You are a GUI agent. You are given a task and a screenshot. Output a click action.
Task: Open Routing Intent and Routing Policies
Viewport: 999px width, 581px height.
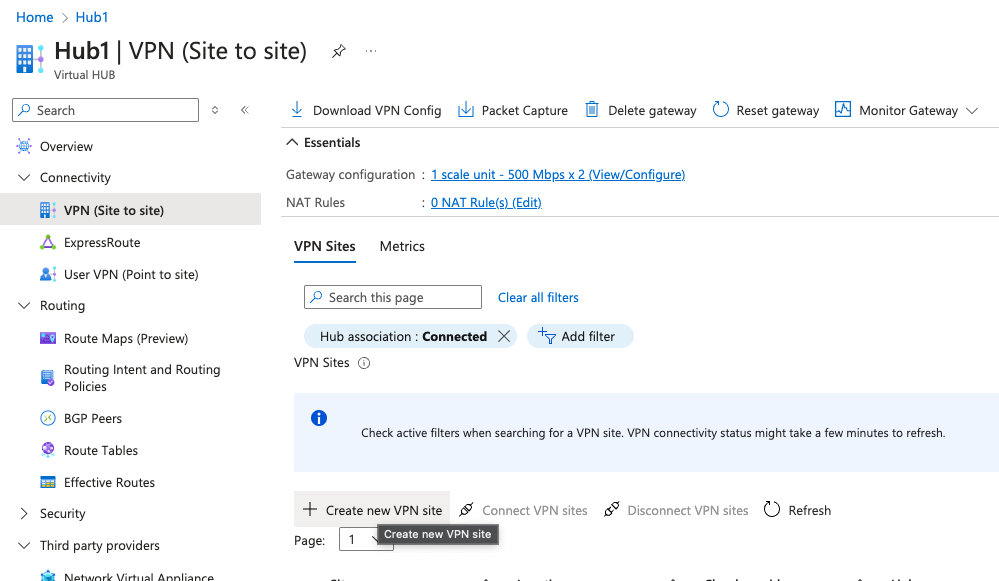click(x=142, y=378)
